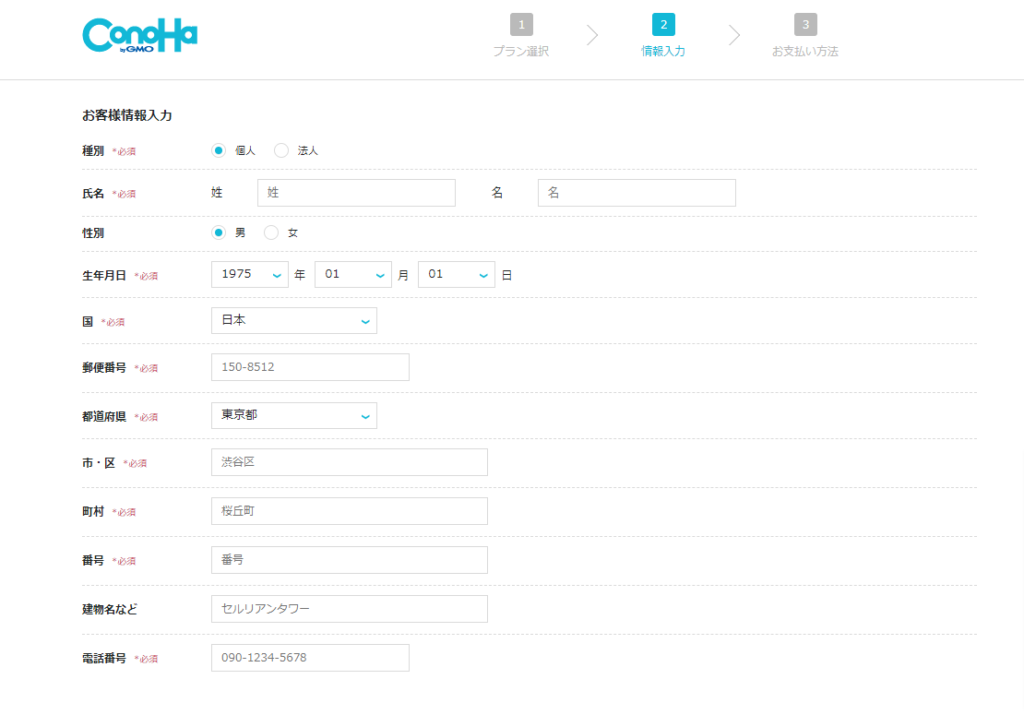Image resolution: width=1024 pixels, height=727 pixels.
Task: Go to step 3 お支払い方法
Action: [x=805, y=36]
